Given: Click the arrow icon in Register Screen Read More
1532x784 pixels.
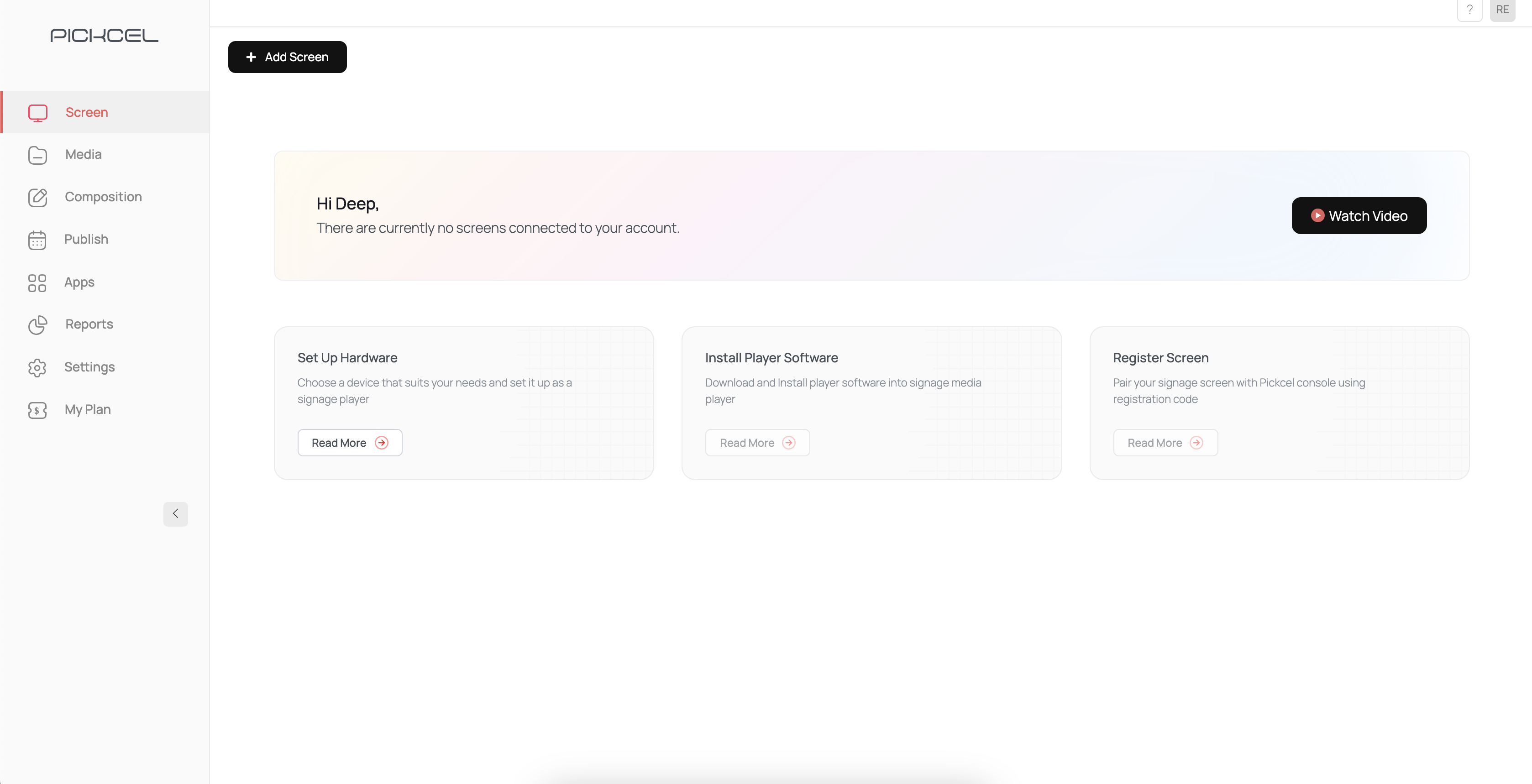Looking at the screenshot, I should [x=1196, y=443].
